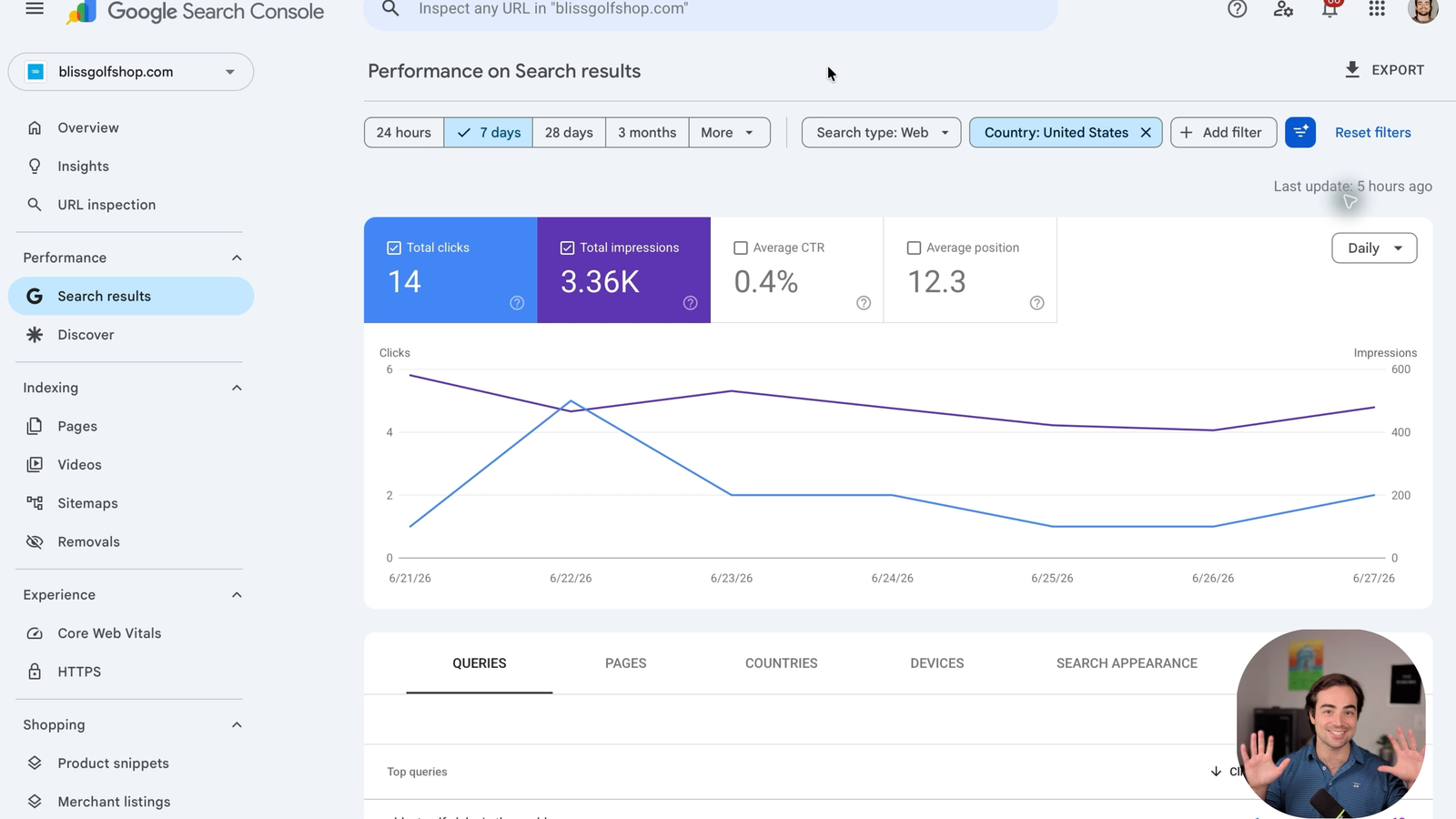This screenshot has height=819, width=1456.
Task: Click the URL inspection search field
Action: [x=710, y=11]
